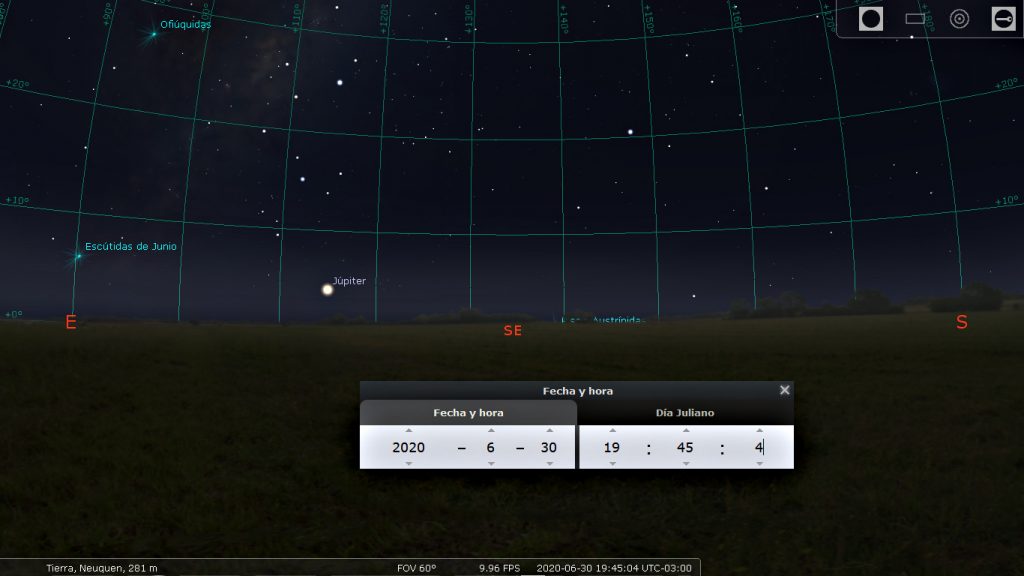
Task: Click the E cardinal point marker
Action: [x=71, y=322]
